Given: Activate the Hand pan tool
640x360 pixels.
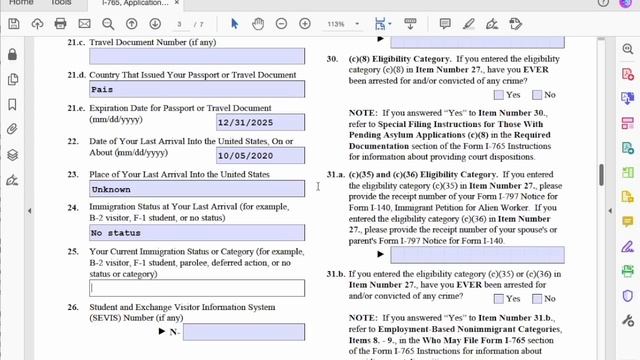Looking at the screenshot, I should [258, 24].
